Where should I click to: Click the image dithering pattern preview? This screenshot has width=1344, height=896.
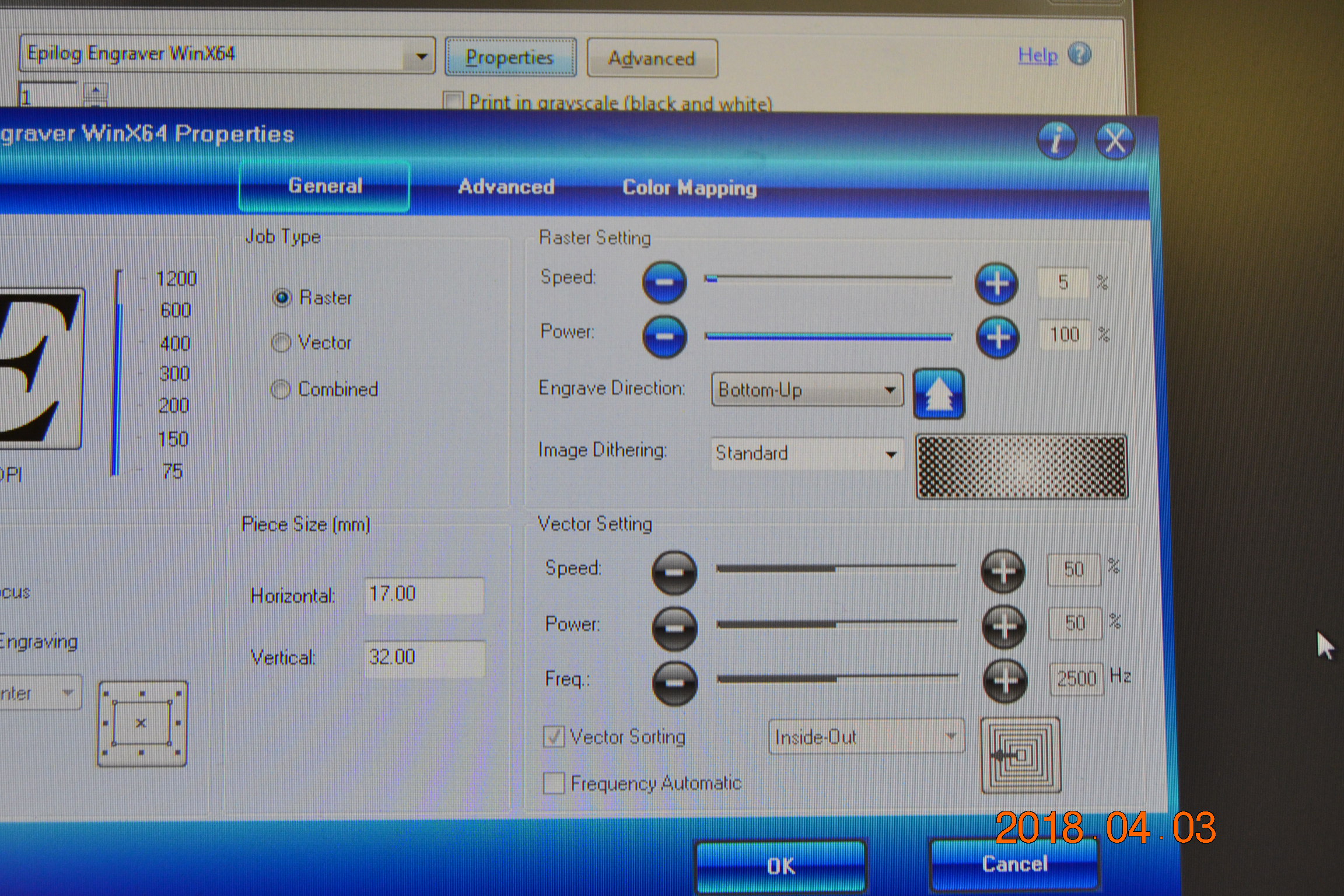[x=1021, y=467]
